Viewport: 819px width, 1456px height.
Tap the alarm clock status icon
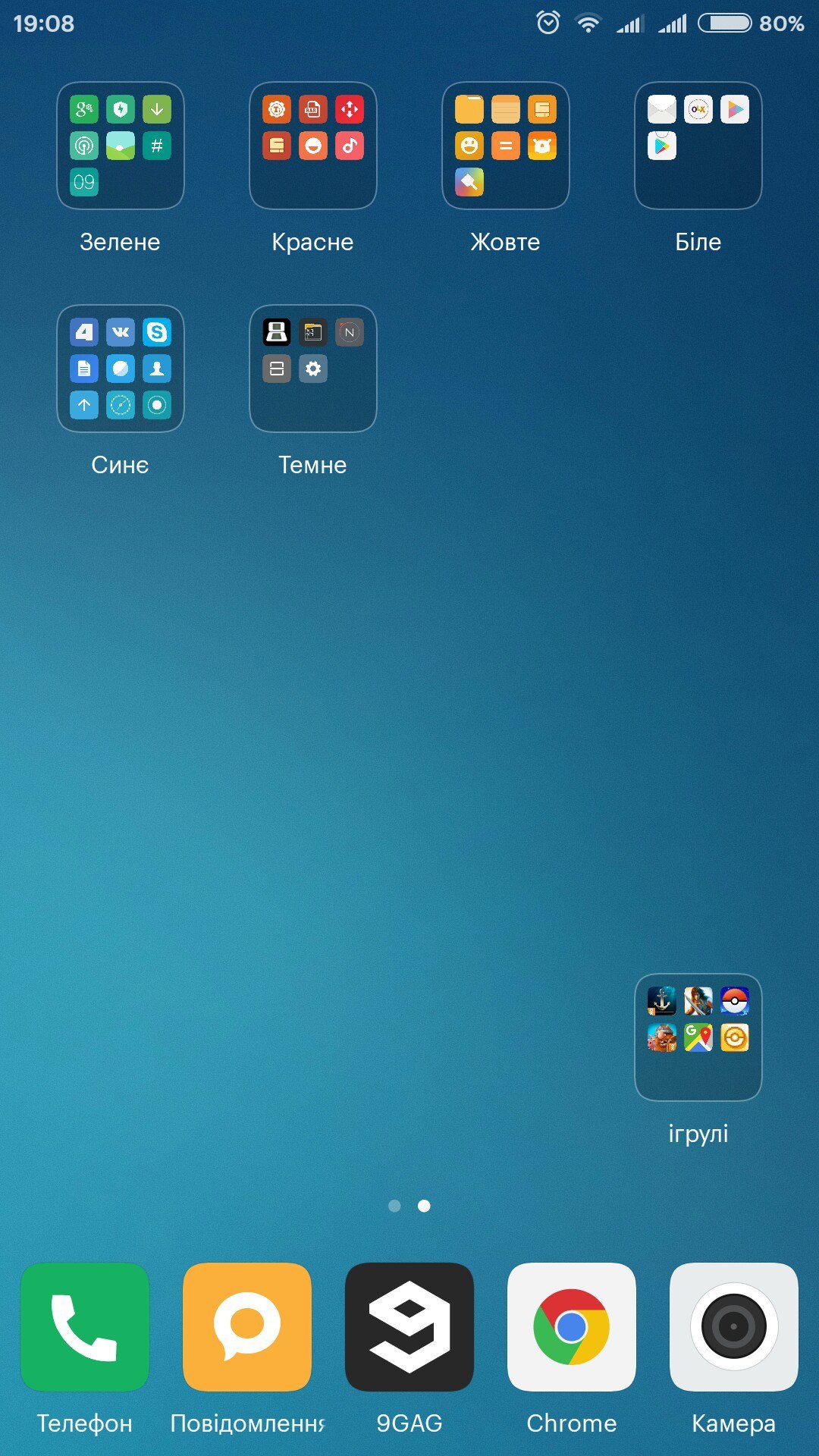click(x=548, y=24)
